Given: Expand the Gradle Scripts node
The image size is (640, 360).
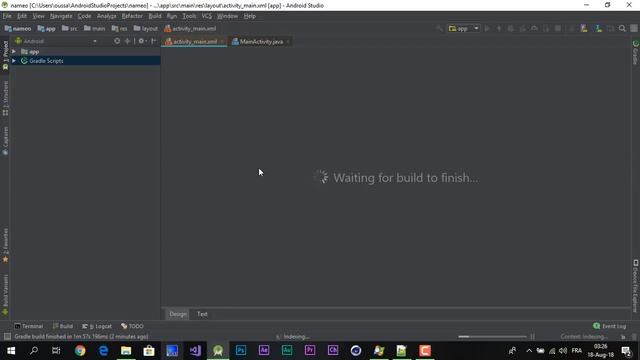Looking at the screenshot, I should pos(14,61).
